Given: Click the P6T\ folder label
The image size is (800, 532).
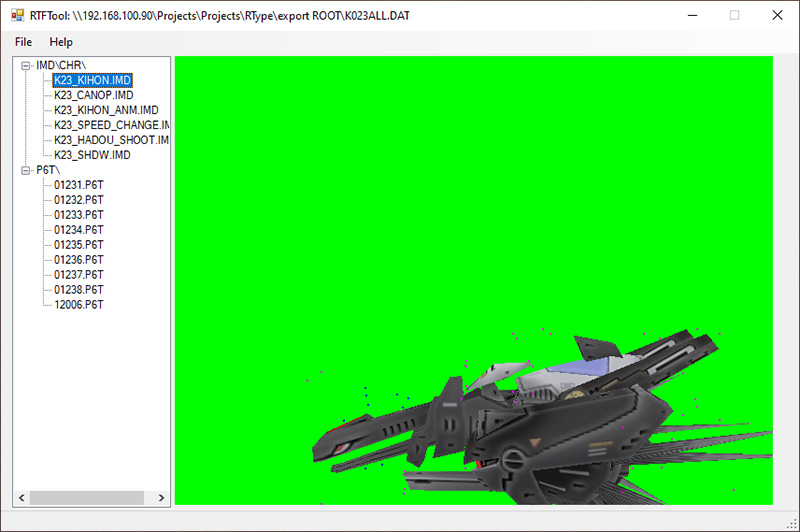Looking at the screenshot, I should 48,170.
